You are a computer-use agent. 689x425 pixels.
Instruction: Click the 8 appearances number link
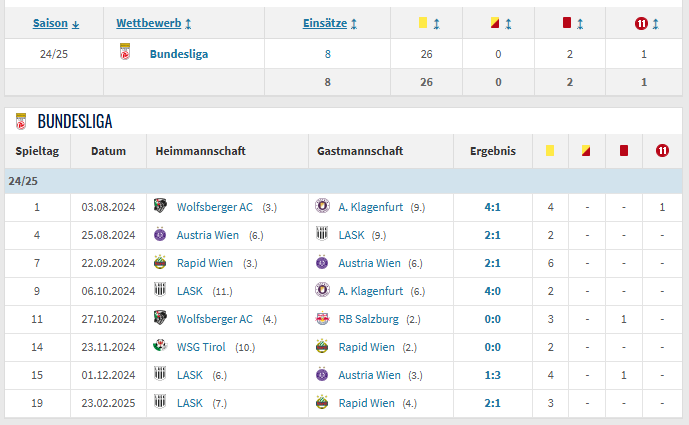[x=327, y=54]
